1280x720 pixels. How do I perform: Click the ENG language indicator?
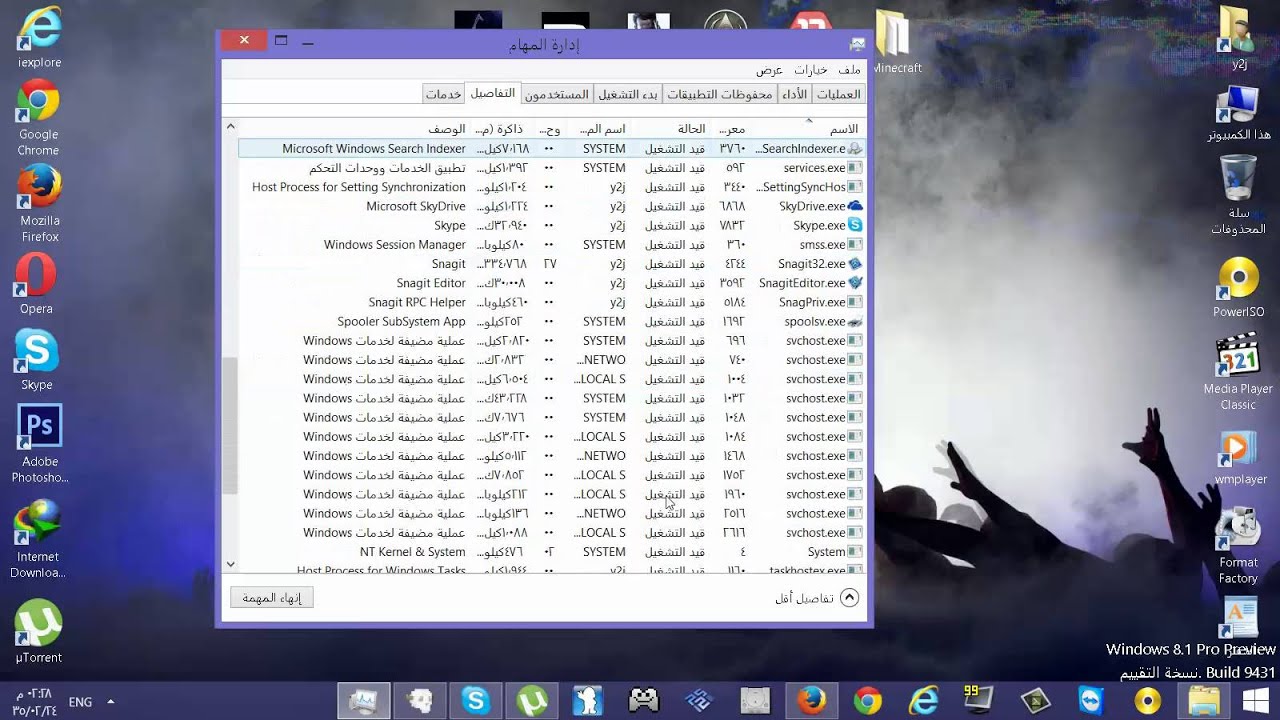click(80, 702)
